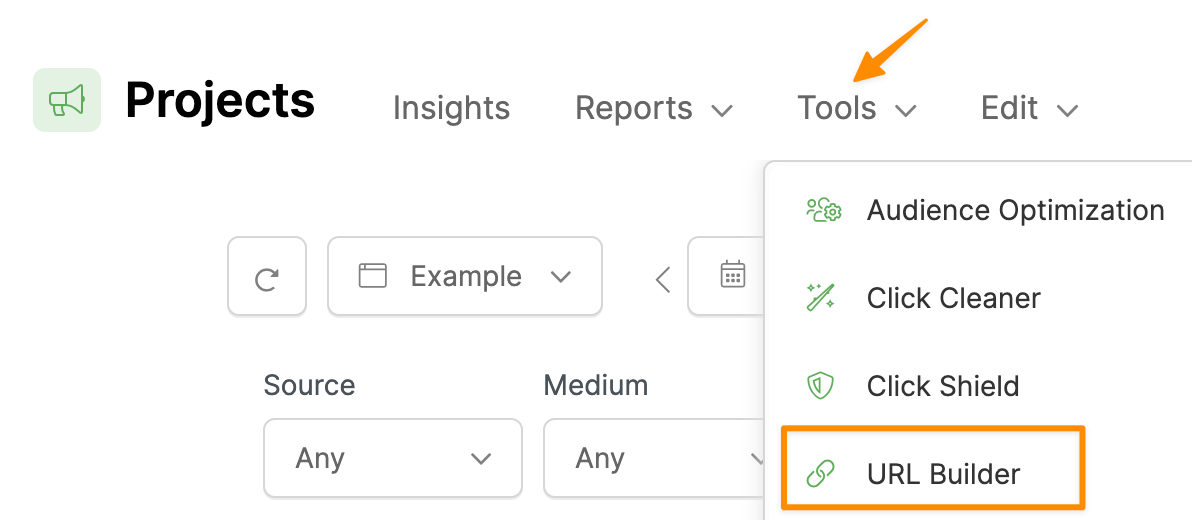Expand the Edit menu
Viewport: 1192px width, 520px height.
point(1029,108)
